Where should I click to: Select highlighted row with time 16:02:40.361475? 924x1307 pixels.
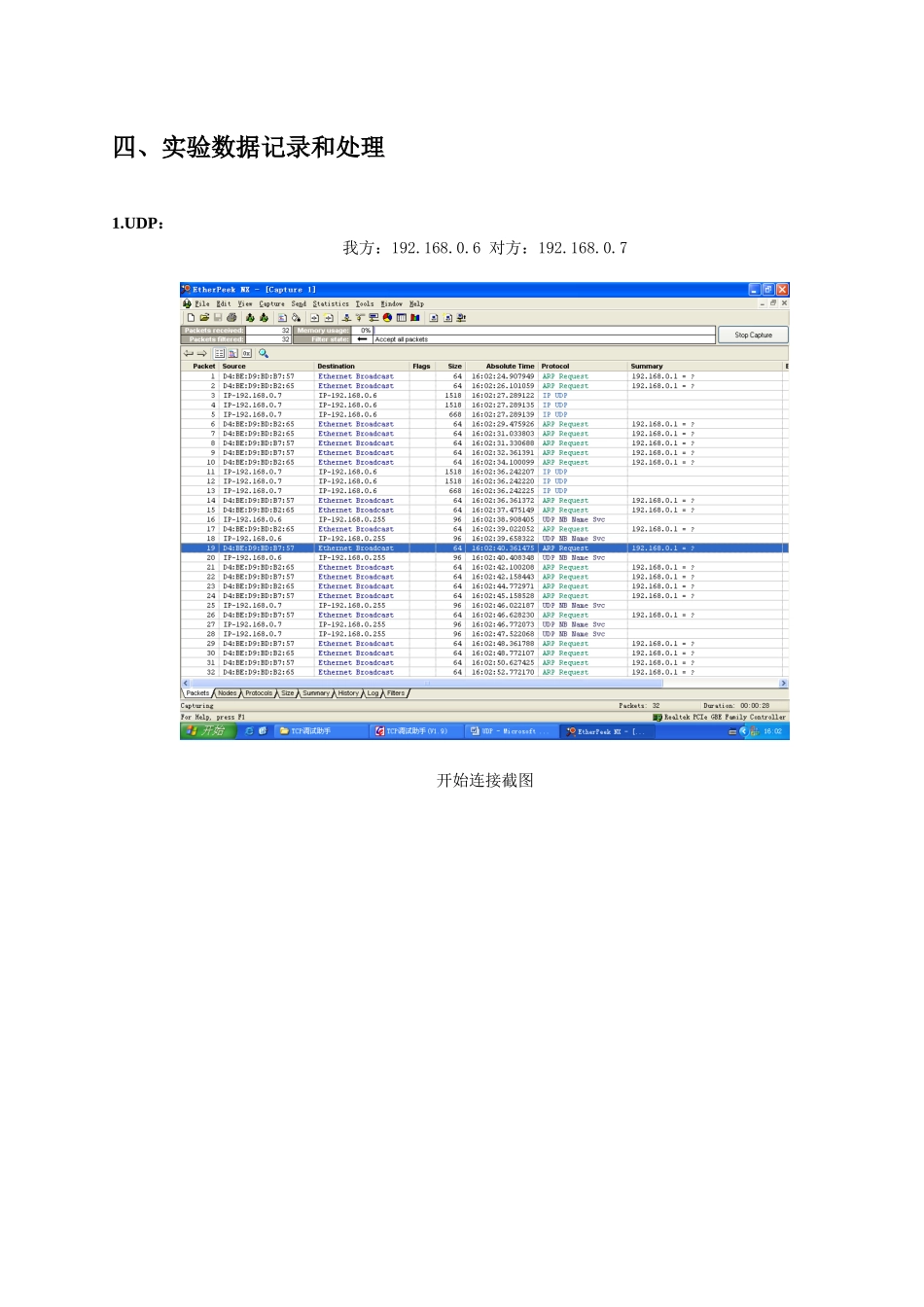pos(483,548)
